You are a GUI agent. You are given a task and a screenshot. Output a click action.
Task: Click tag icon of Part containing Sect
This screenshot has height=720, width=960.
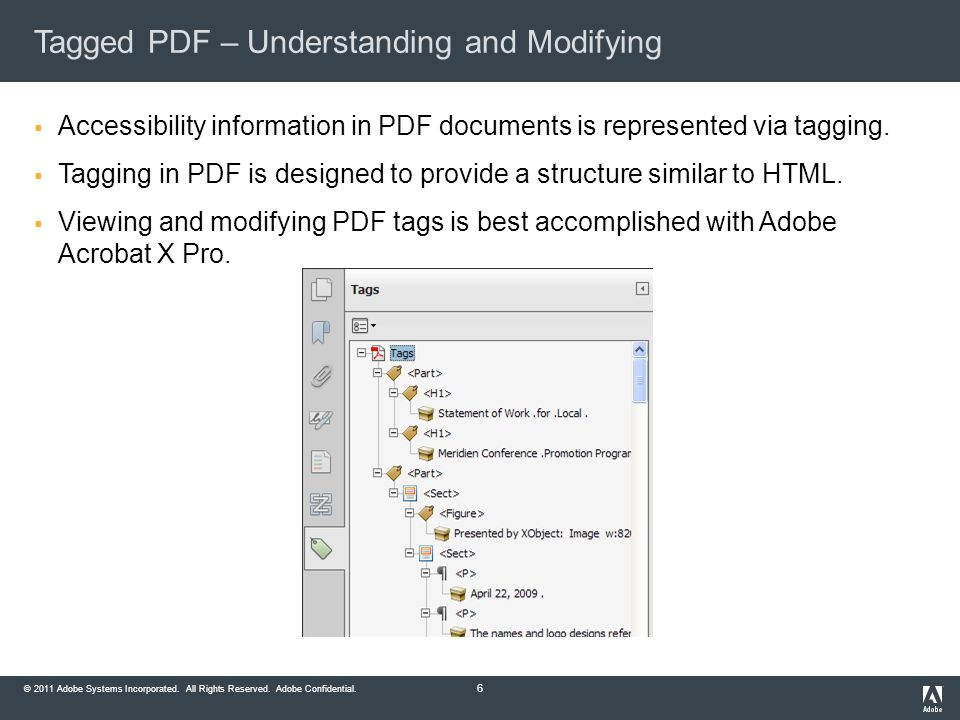click(394, 473)
